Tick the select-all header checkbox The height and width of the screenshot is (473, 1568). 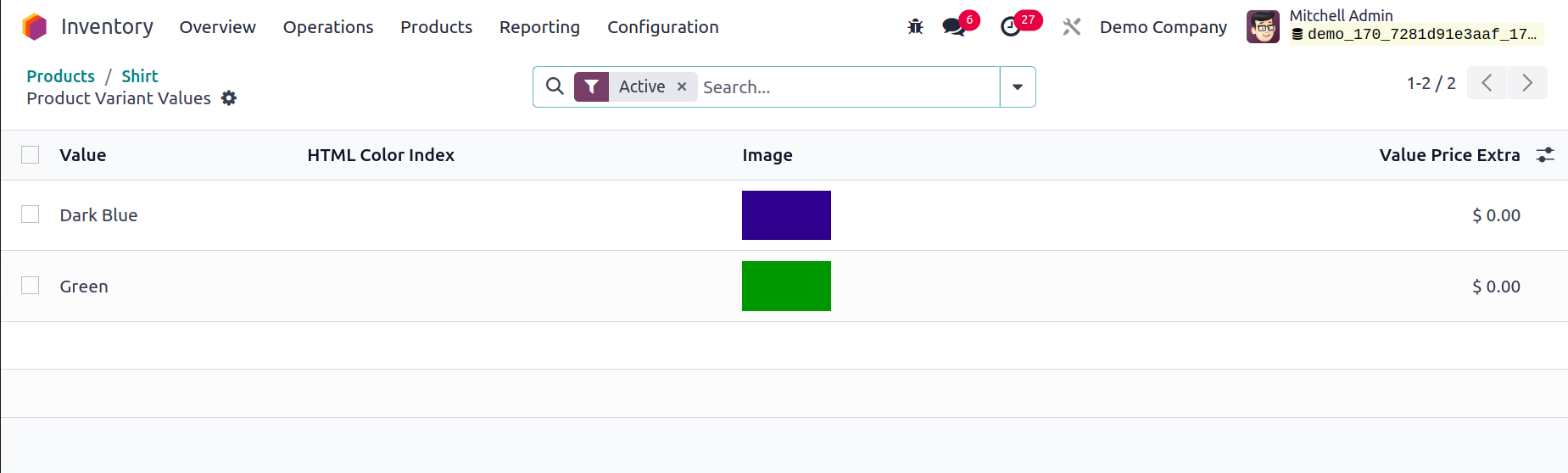[31, 154]
